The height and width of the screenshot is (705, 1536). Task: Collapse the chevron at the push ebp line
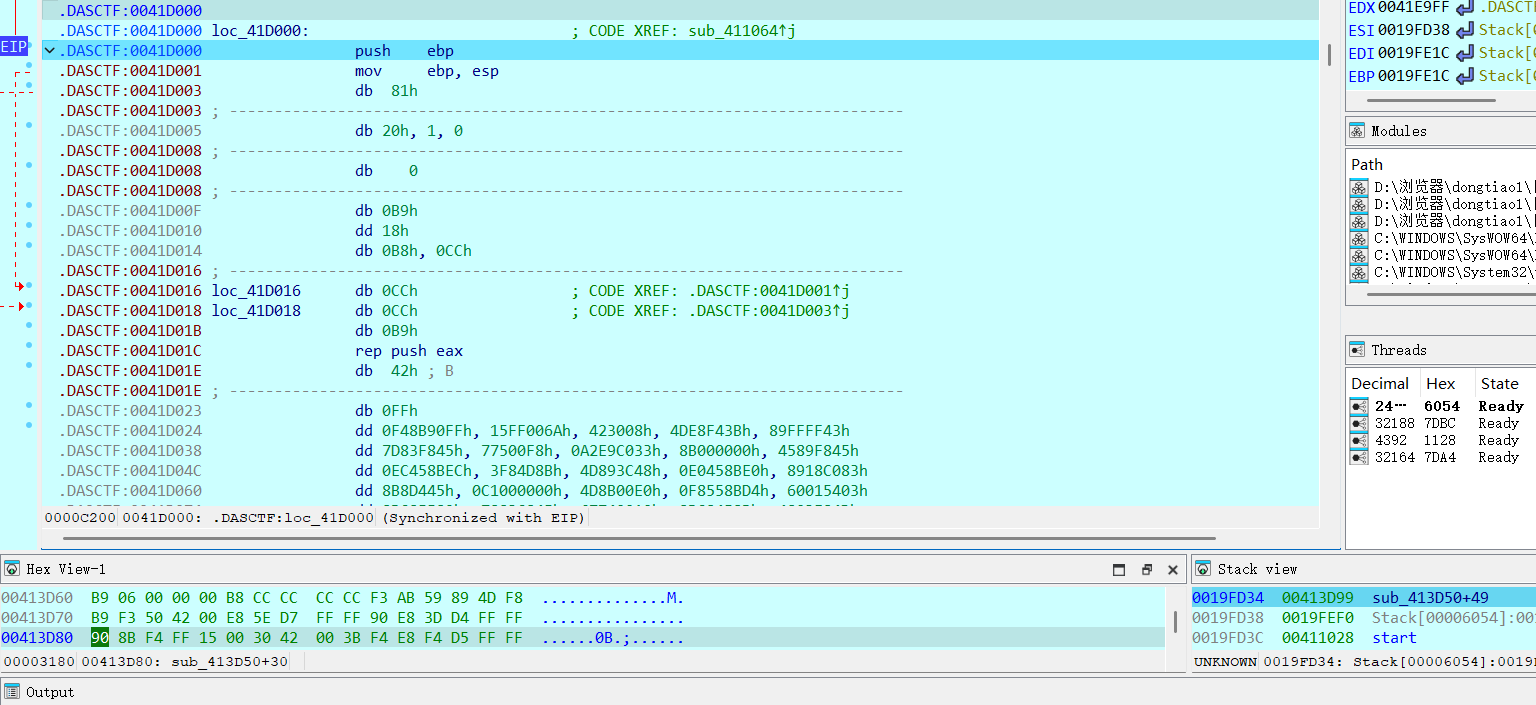pos(50,50)
